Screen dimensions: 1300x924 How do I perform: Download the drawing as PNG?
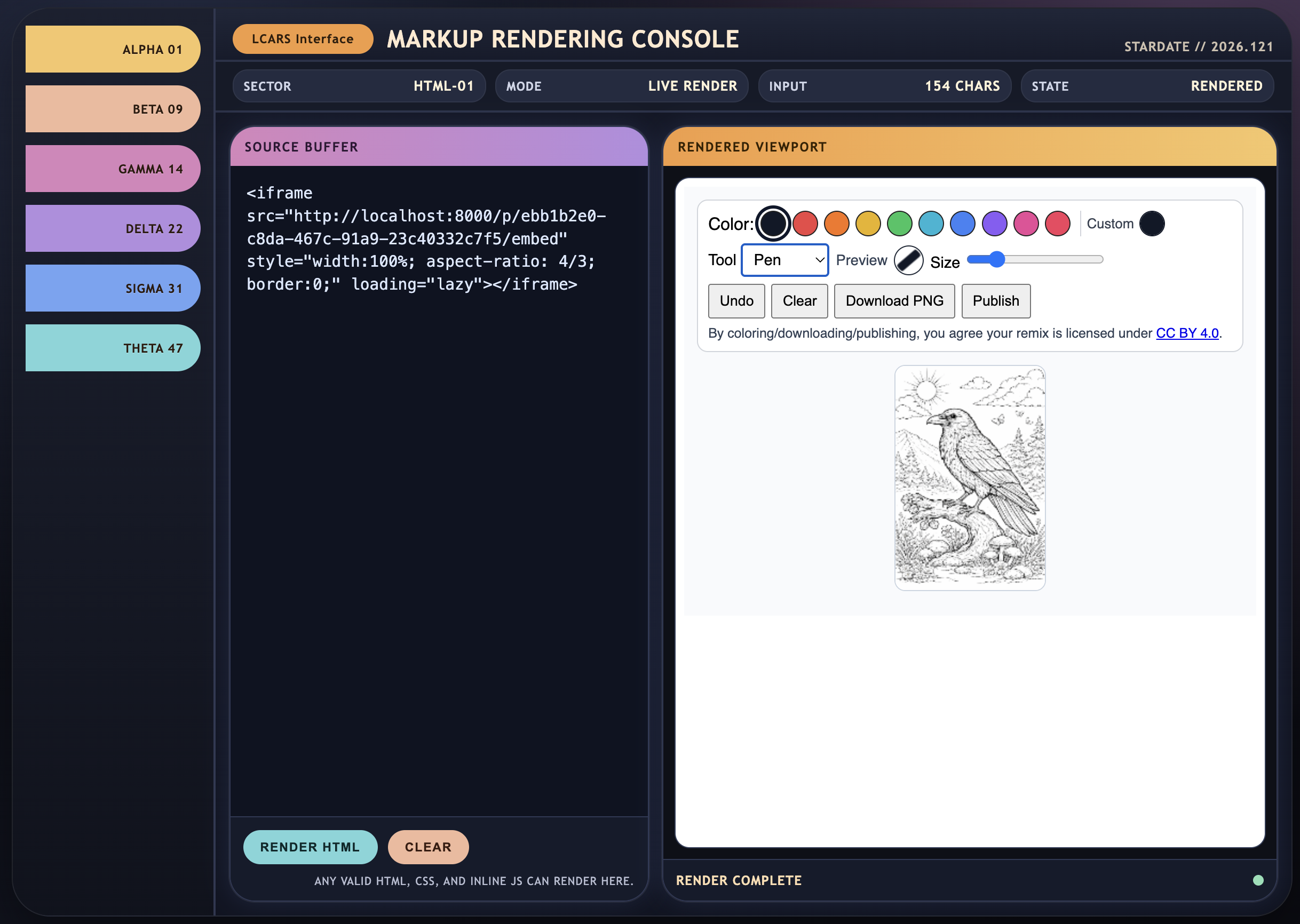[x=894, y=301]
